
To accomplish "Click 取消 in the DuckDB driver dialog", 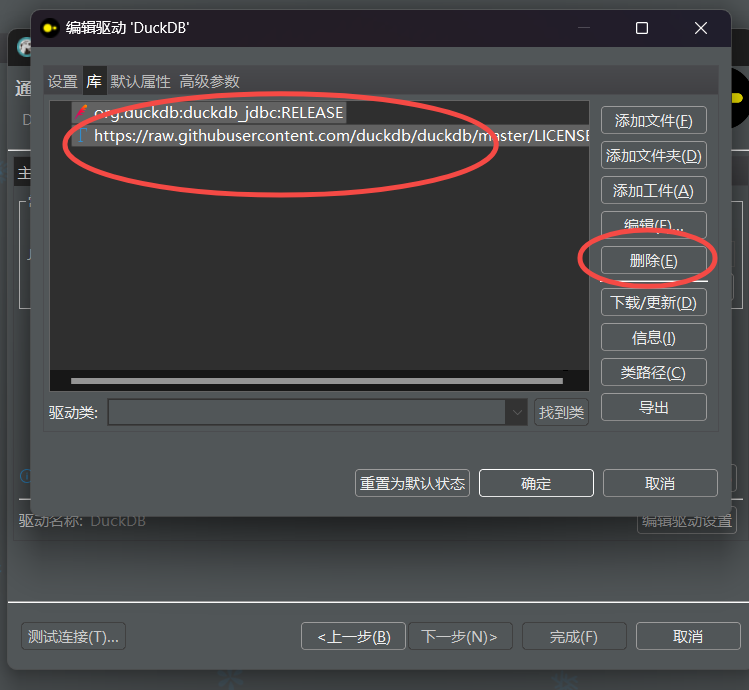I will 660,483.
